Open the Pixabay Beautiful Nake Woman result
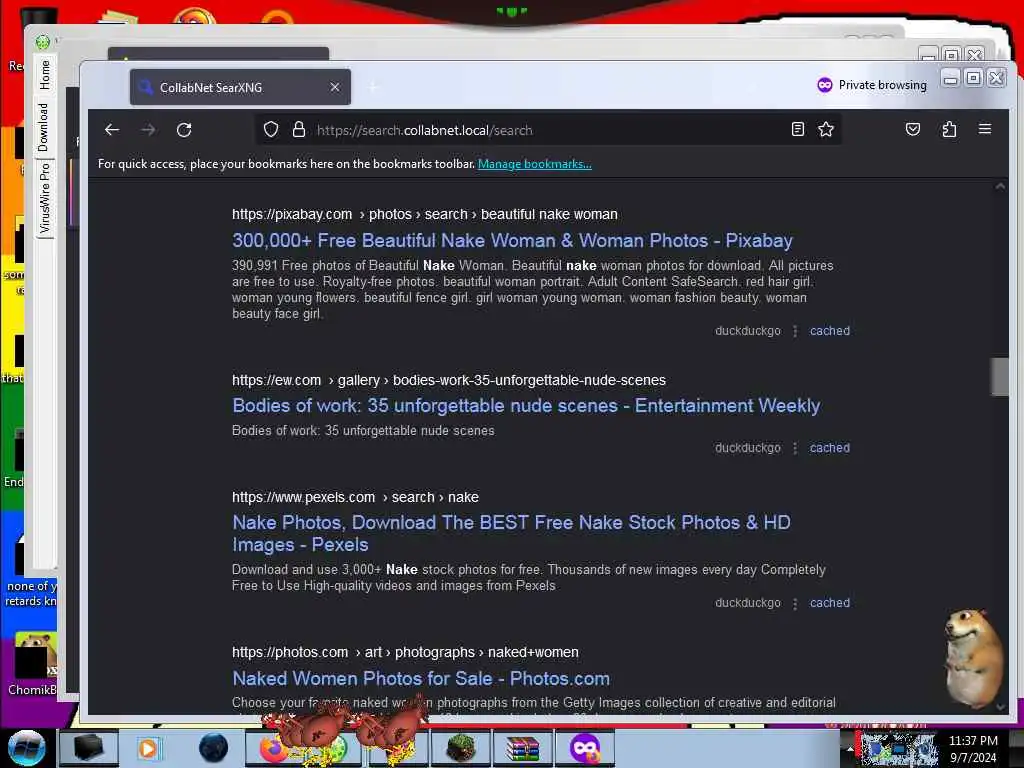The image size is (1024, 768). pos(513,240)
